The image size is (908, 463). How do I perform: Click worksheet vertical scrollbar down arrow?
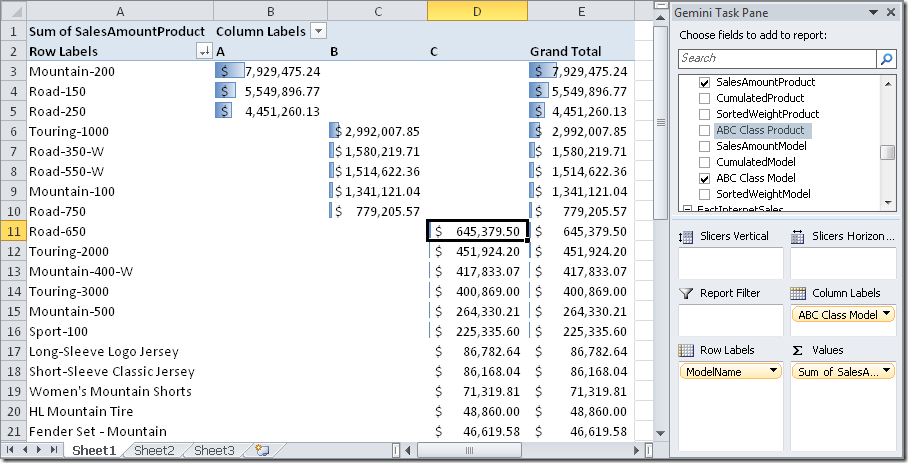click(x=660, y=433)
